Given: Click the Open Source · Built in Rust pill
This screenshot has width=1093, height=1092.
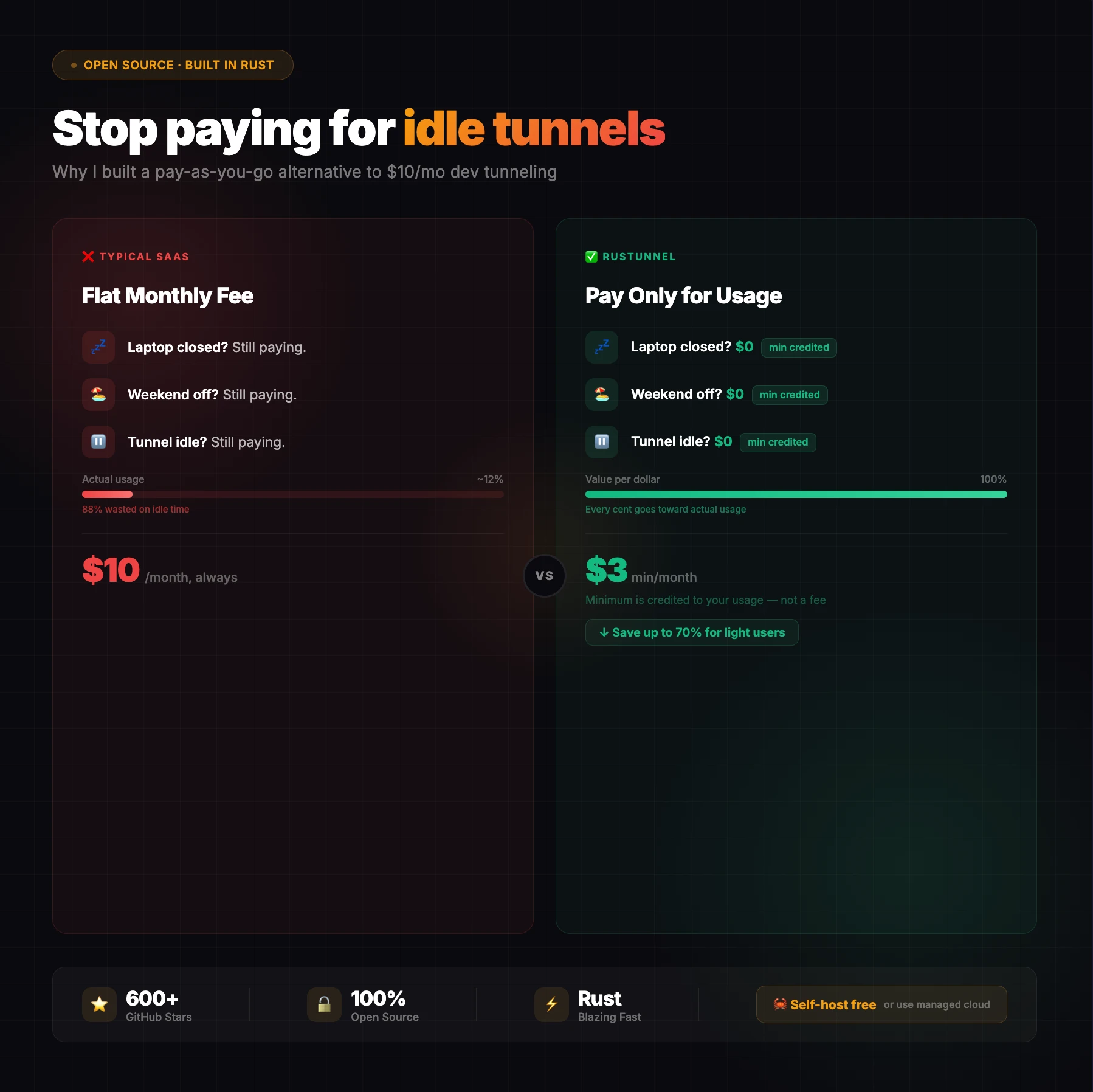Looking at the screenshot, I should point(173,65).
